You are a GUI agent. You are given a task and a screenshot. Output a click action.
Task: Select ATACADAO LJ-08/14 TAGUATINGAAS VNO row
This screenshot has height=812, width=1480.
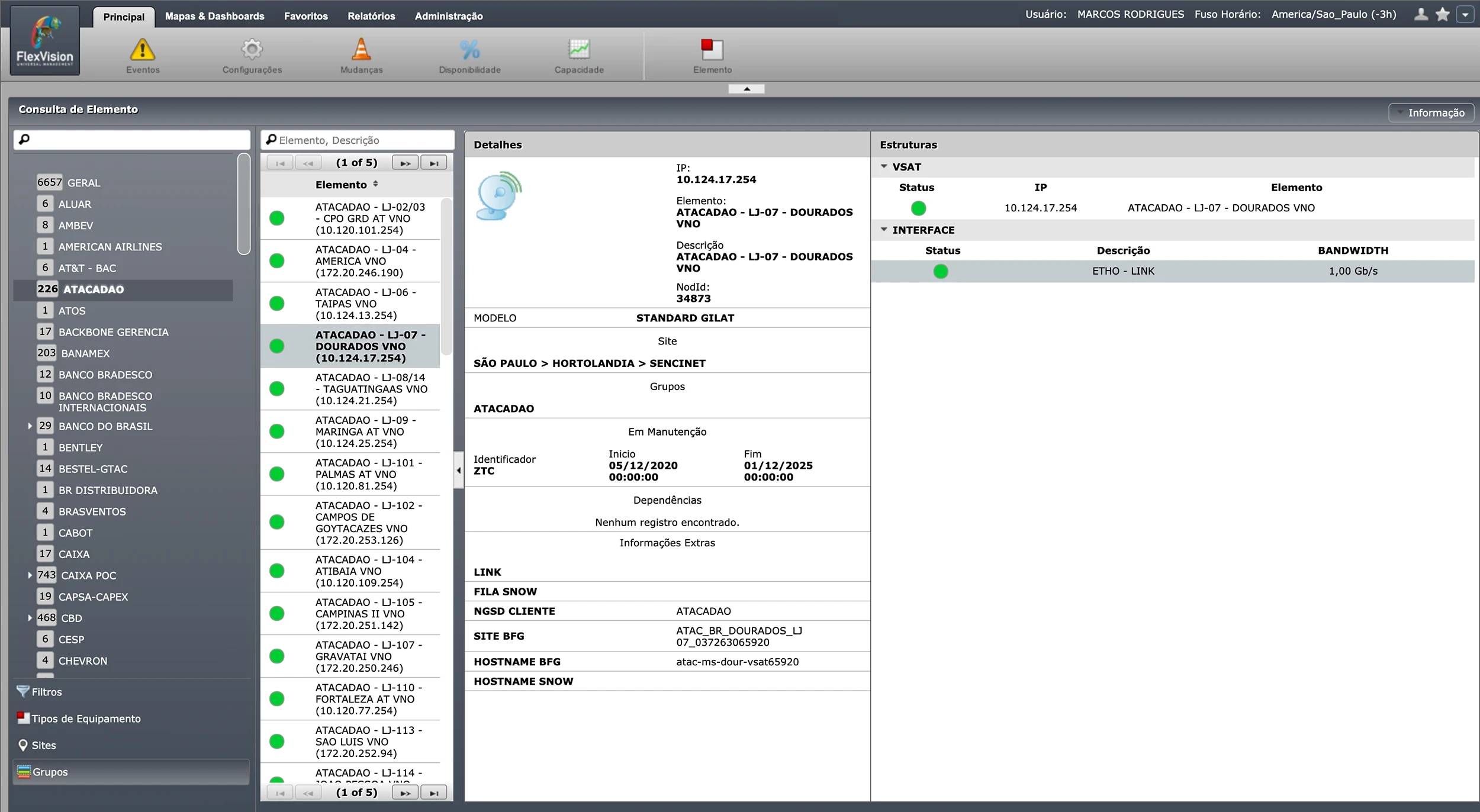(x=350, y=389)
